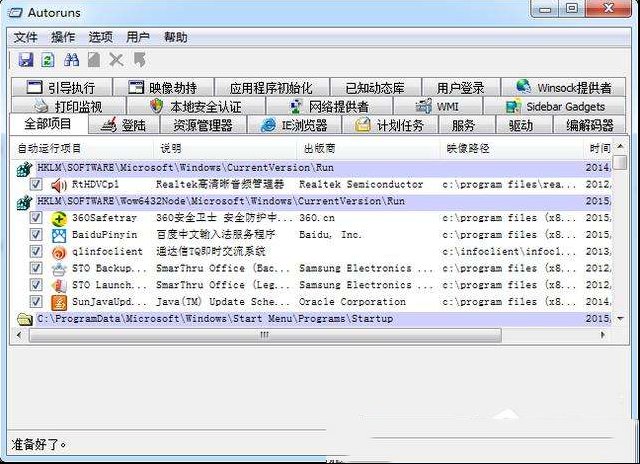Click the STO Backup row icon

(59, 269)
